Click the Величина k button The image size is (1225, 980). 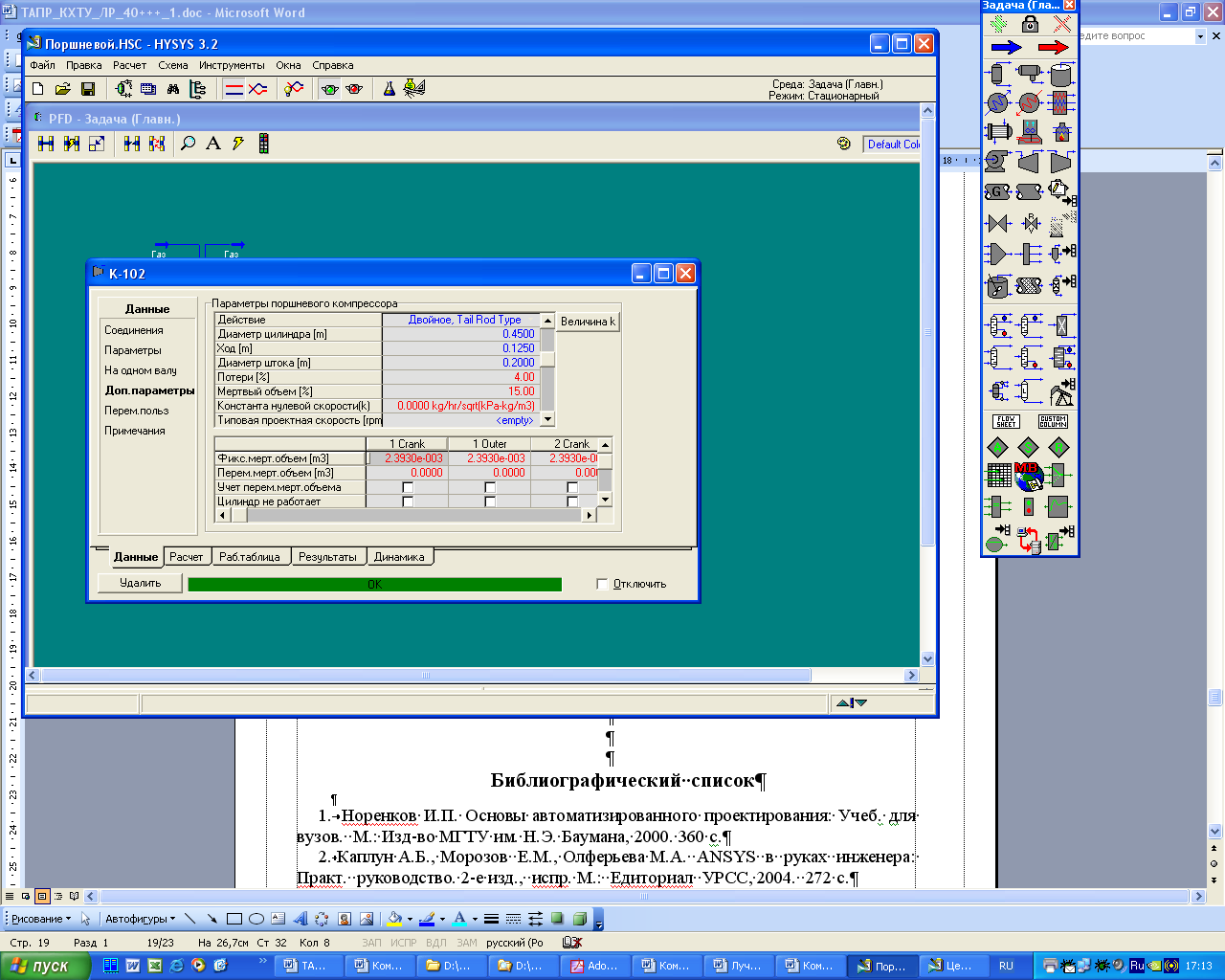coord(588,322)
